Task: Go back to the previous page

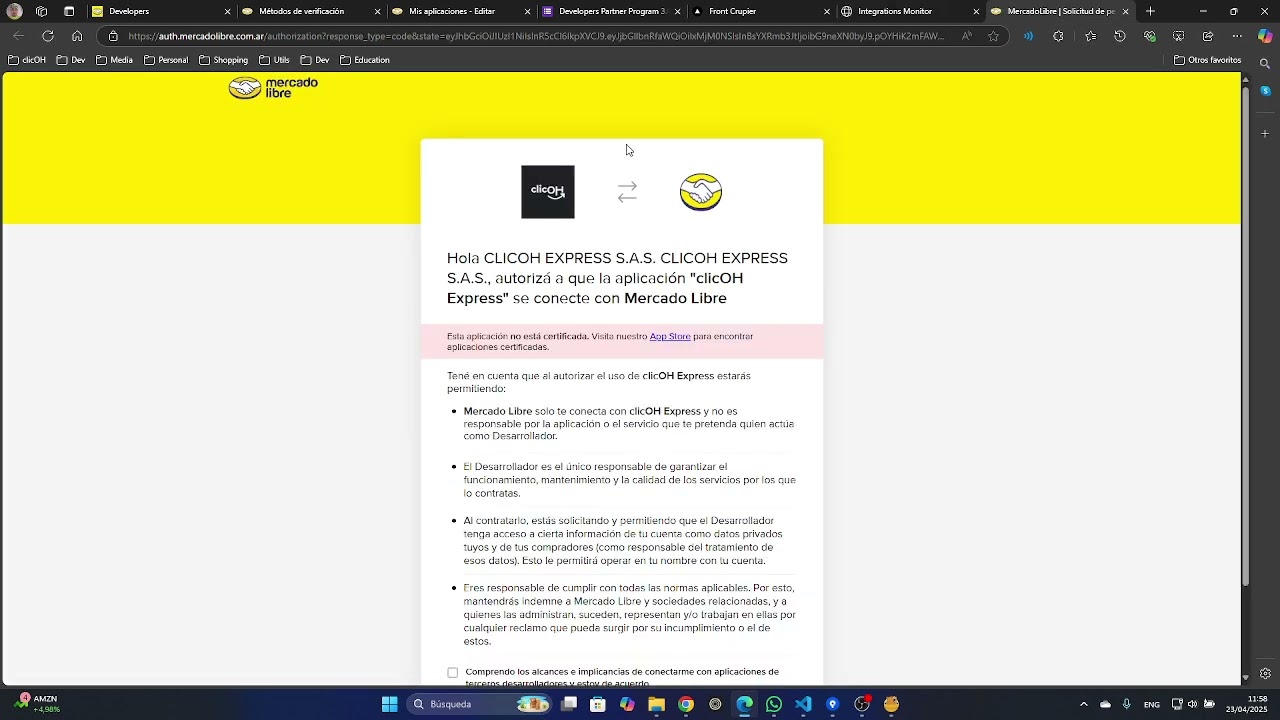Action: coord(18,36)
